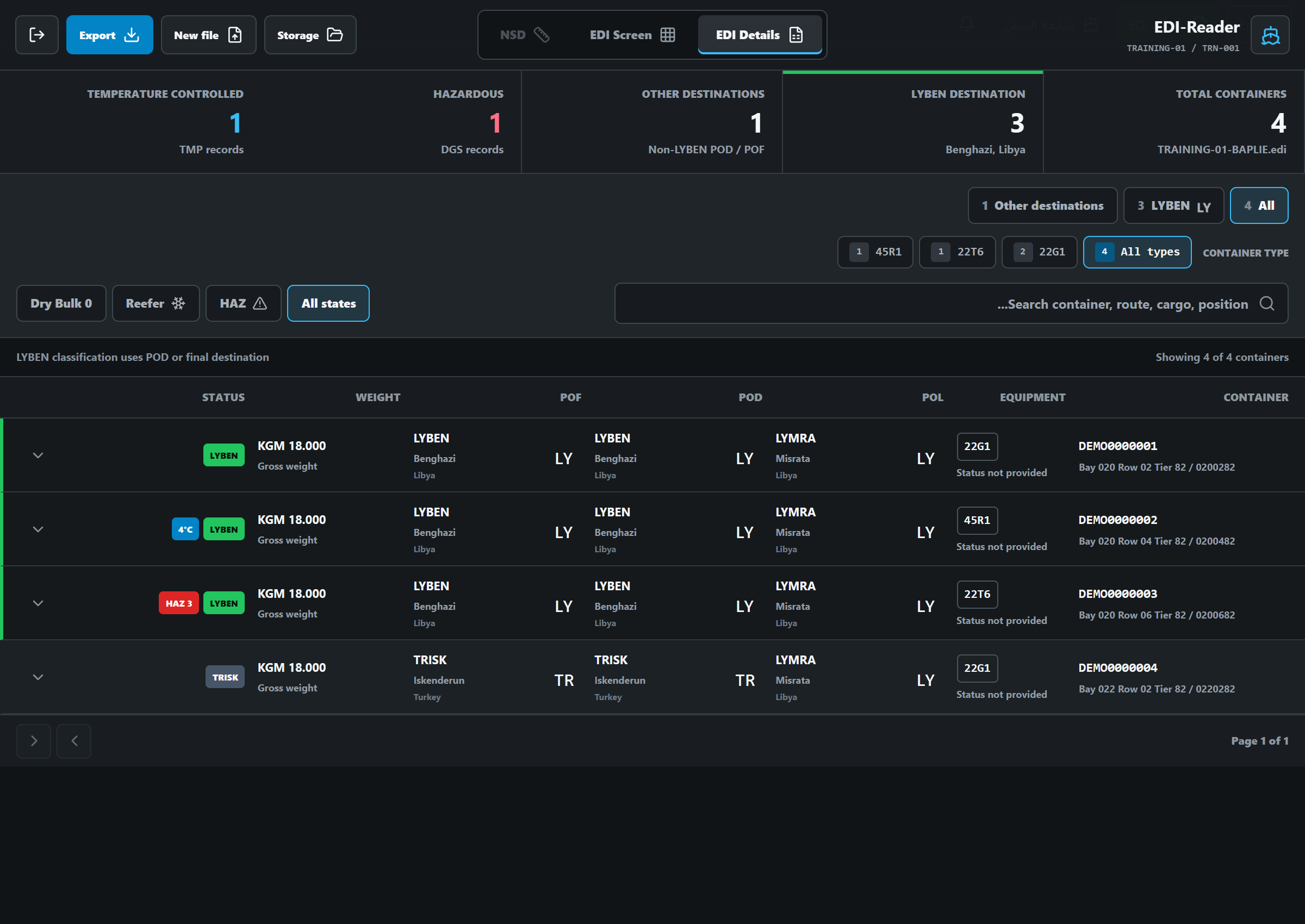Click the HAZ 3 badge on DEMO0000003
This screenshot has height=924, width=1305.
(x=179, y=603)
